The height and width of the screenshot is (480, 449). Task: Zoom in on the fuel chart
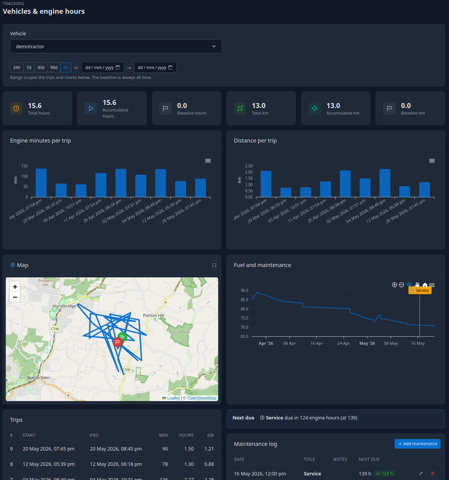tap(394, 285)
